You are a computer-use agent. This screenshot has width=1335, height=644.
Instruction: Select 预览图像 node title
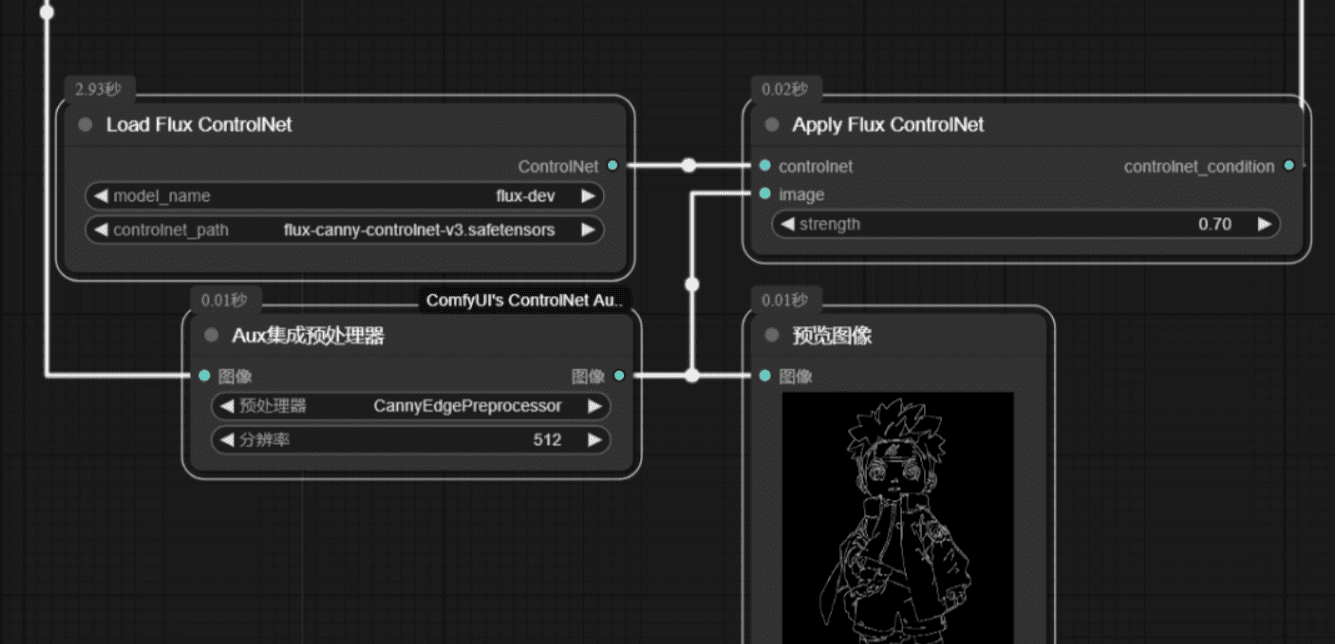click(x=832, y=336)
